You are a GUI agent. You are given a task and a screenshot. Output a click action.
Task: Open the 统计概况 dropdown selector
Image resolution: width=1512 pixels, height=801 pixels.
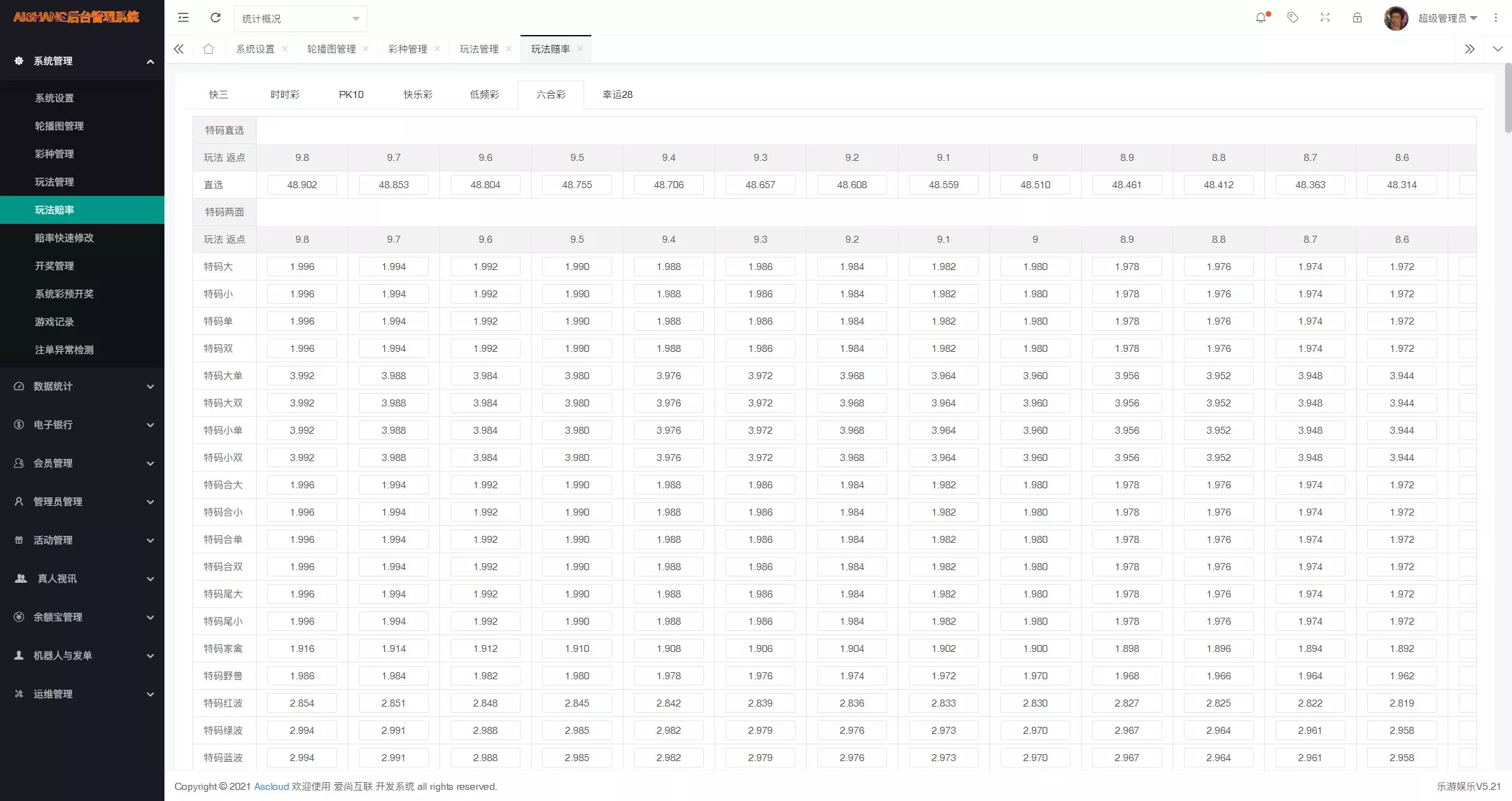pos(299,19)
